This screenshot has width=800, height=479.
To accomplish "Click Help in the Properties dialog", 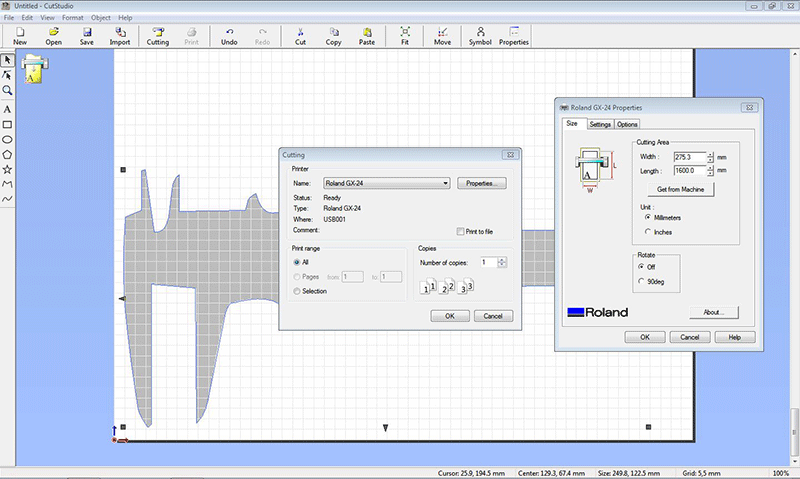I will (735, 337).
